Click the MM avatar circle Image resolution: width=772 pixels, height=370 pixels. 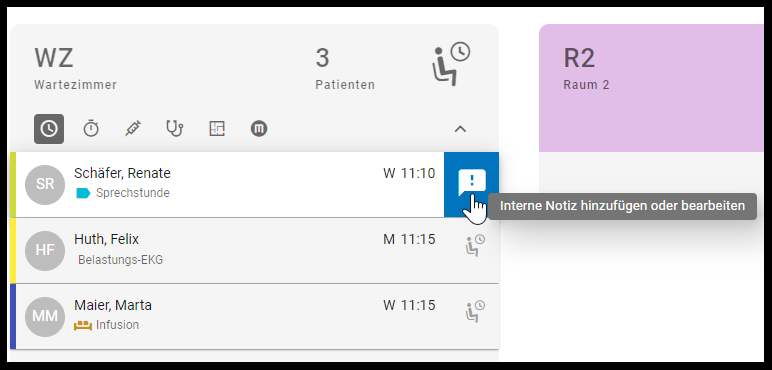click(x=45, y=316)
